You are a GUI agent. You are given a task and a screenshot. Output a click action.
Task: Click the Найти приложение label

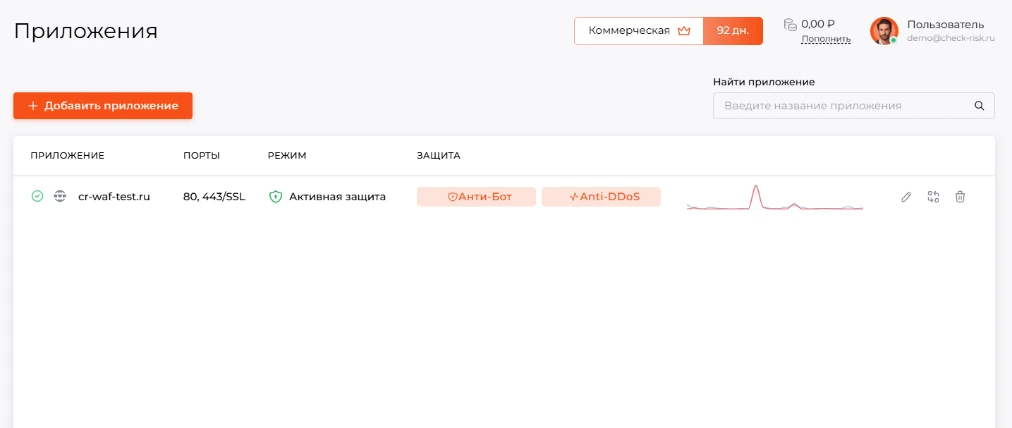point(764,82)
